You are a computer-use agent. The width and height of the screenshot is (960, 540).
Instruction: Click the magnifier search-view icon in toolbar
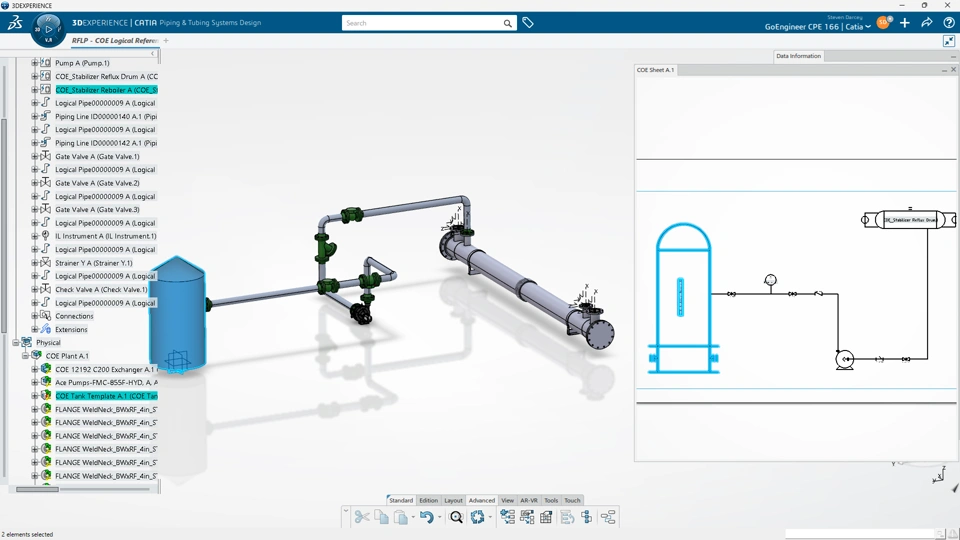tap(456, 517)
